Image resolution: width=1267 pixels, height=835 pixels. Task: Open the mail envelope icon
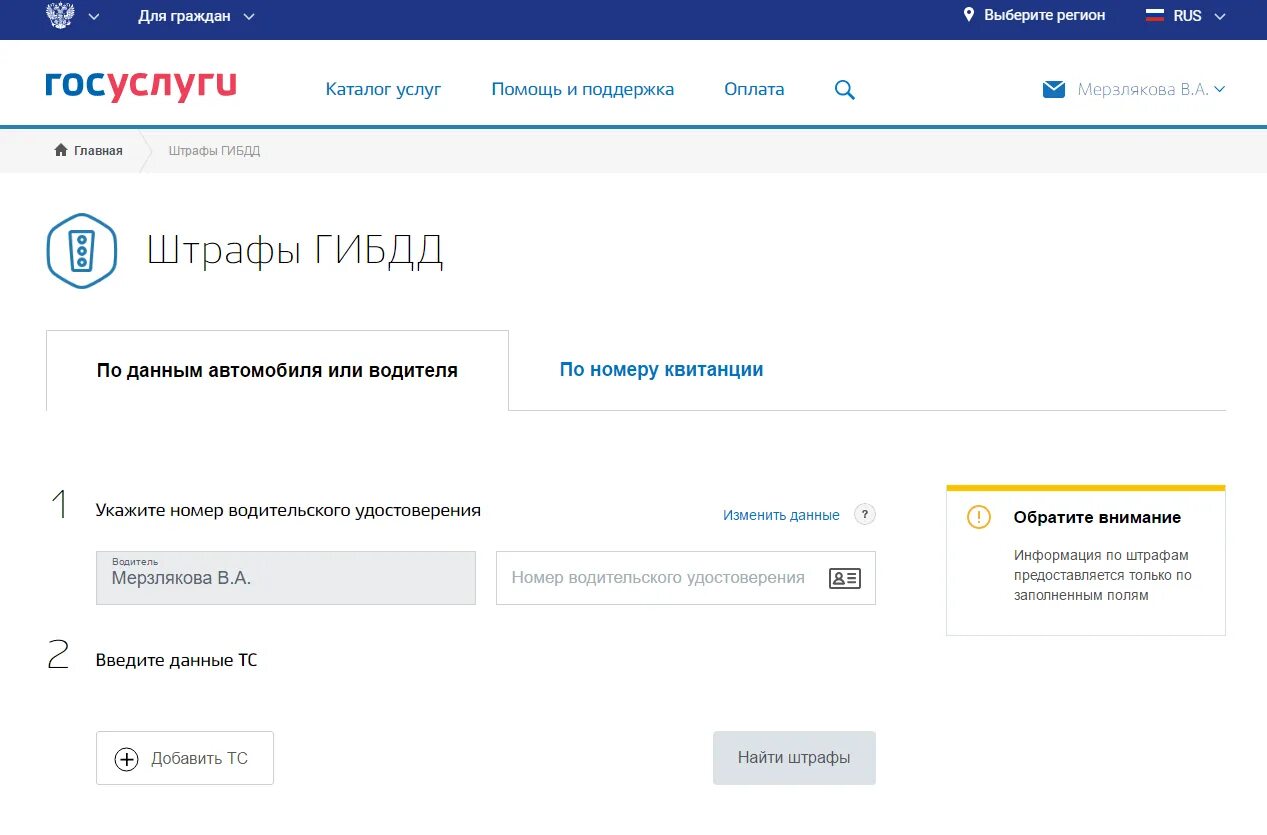pyautogui.click(x=1054, y=90)
